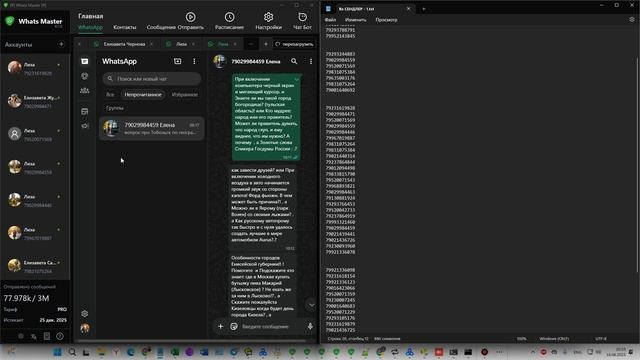Click the document icon in footer toolbar

47,336
